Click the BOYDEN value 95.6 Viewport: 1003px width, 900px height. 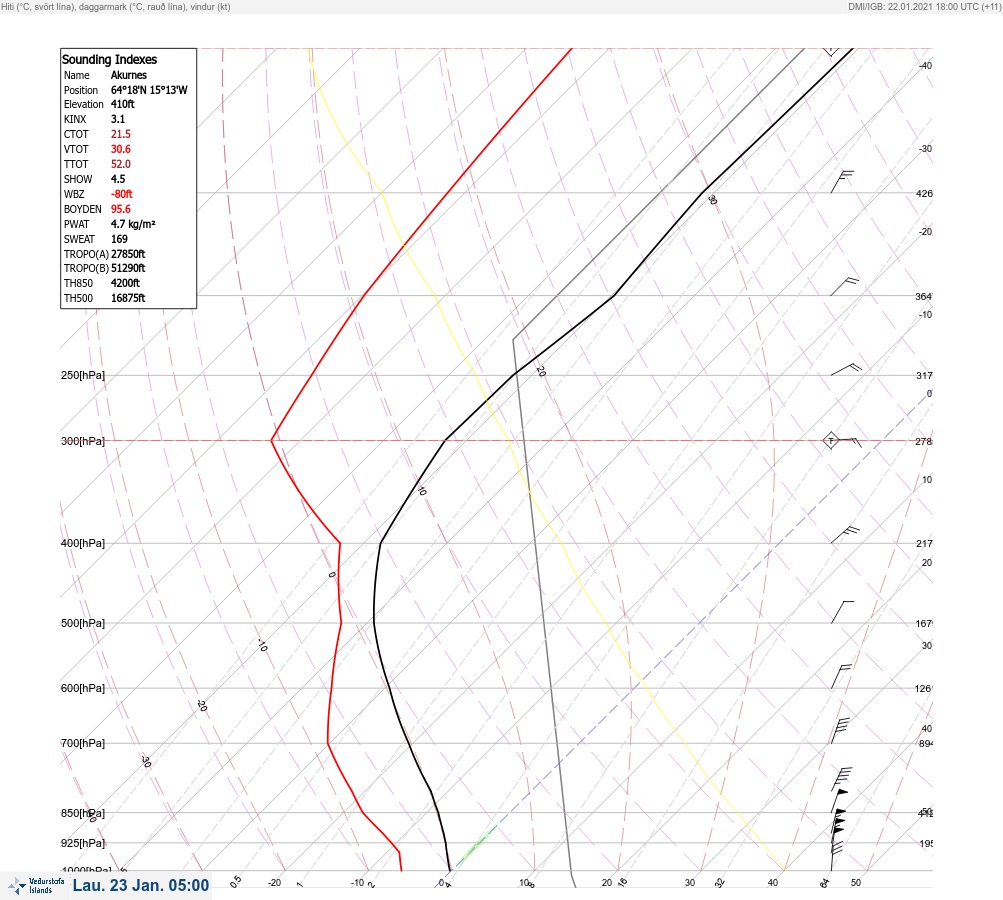120,209
